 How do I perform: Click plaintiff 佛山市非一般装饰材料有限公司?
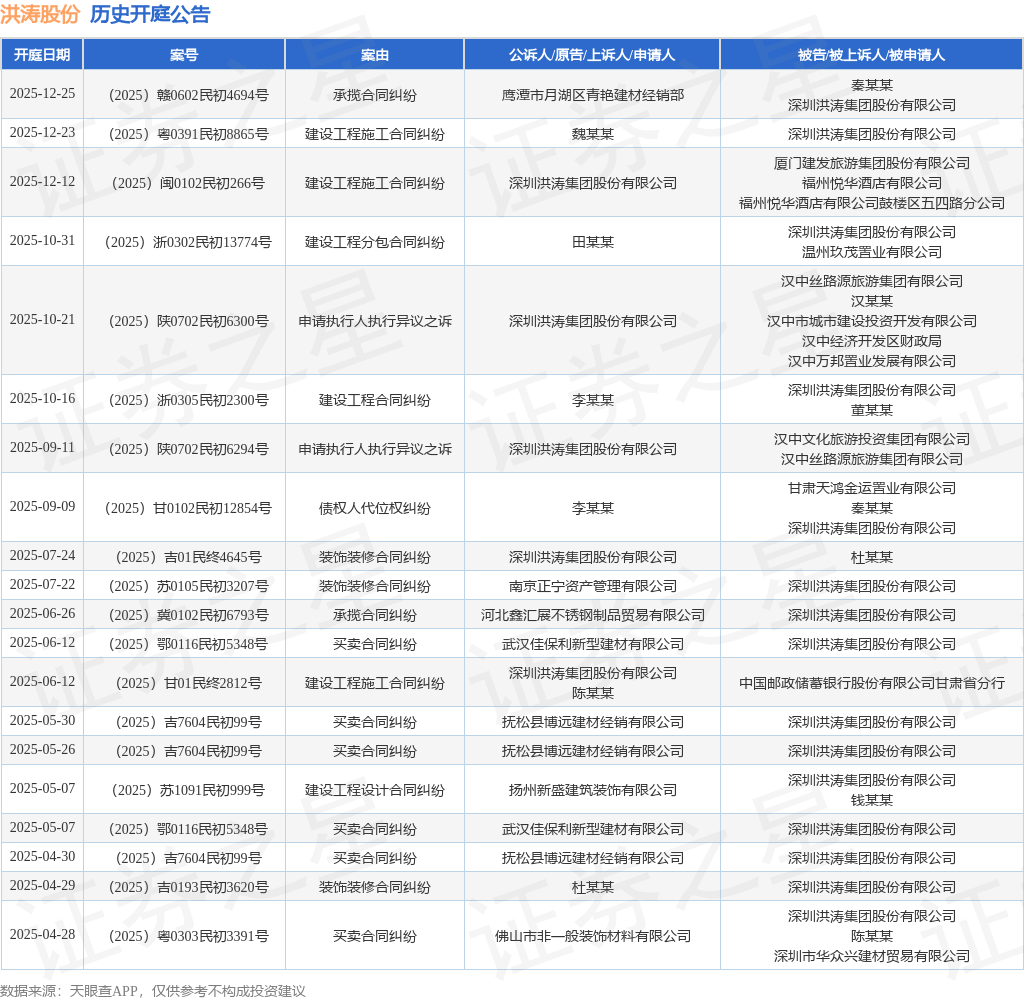(x=592, y=936)
